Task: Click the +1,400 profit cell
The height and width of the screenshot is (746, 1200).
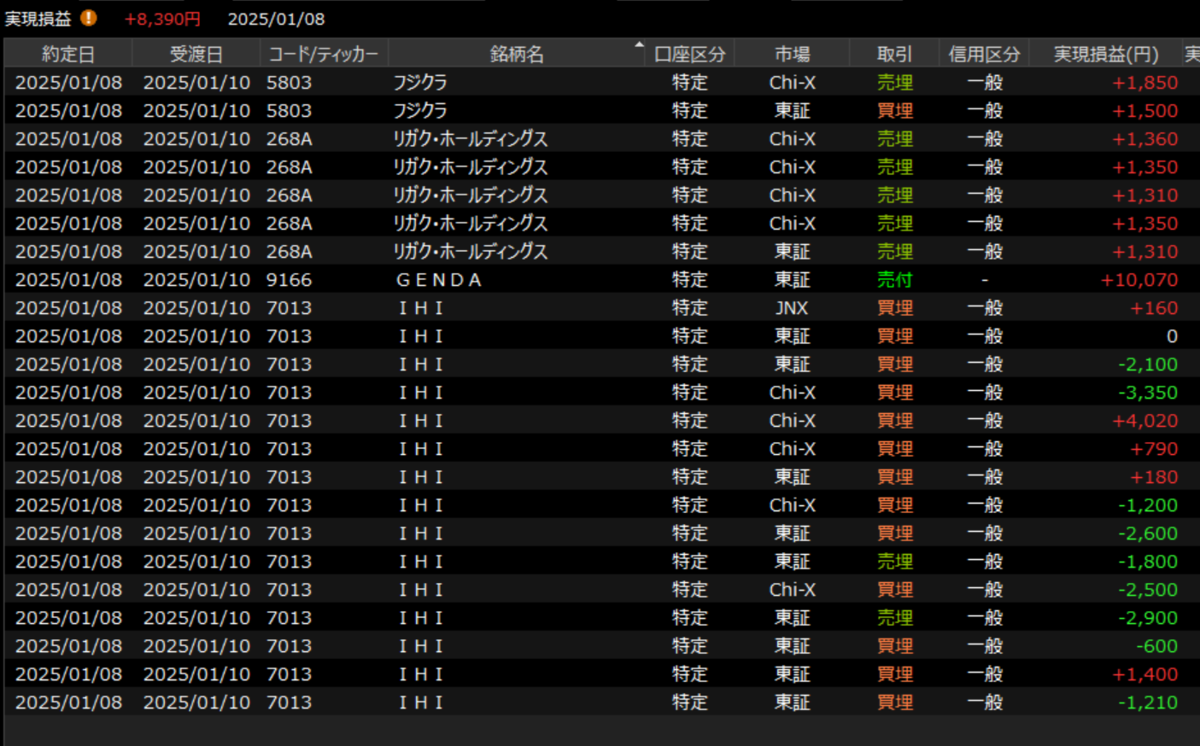Action: pyautogui.click(x=1145, y=674)
